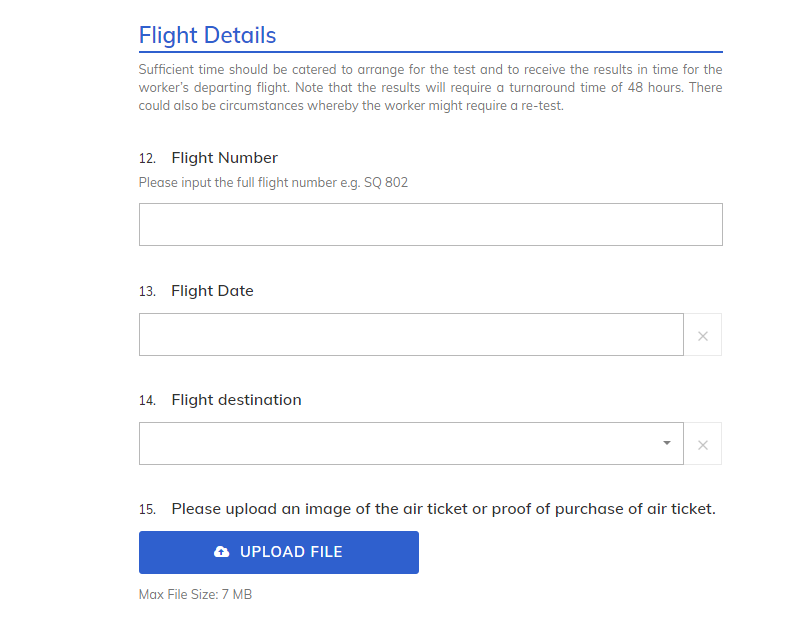Image resolution: width=805 pixels, height=622 pixels.
Task: Open the Flight Date input field
Action: tap(410, 335)
